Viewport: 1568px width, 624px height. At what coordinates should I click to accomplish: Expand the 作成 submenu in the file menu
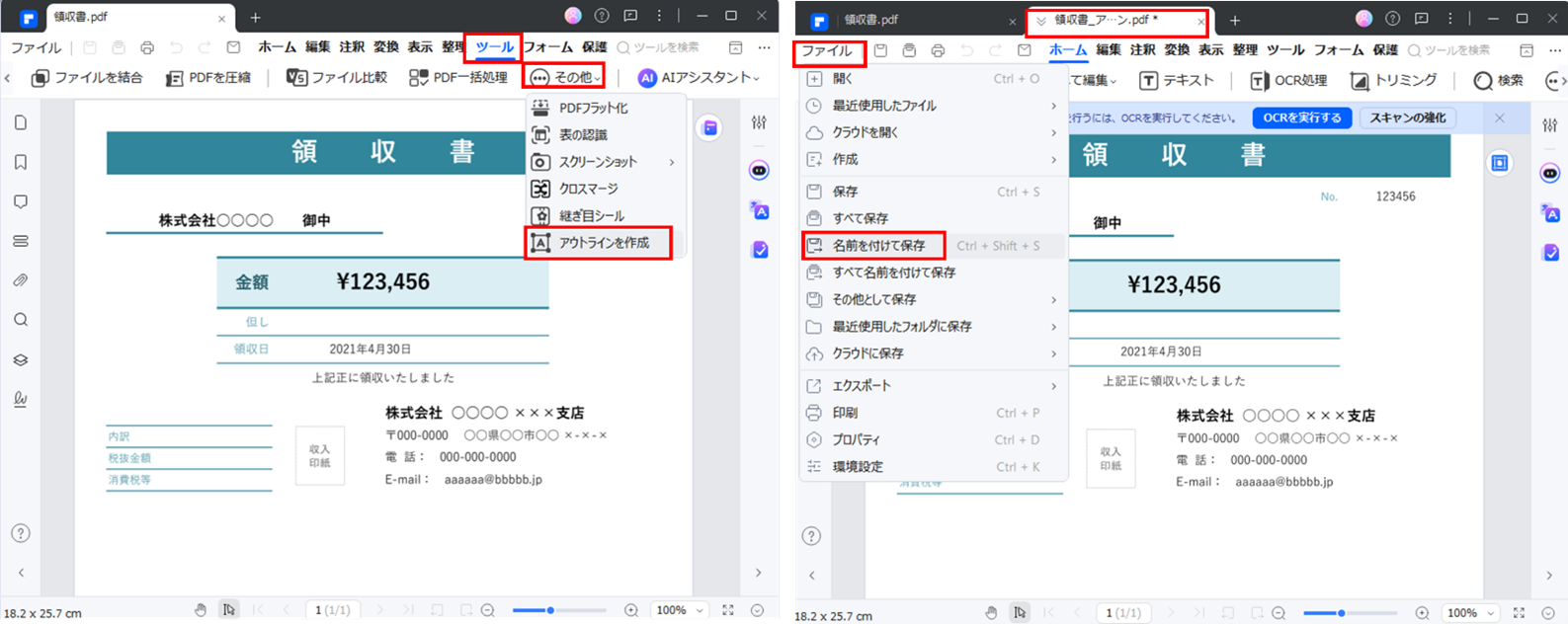point(934,159)
